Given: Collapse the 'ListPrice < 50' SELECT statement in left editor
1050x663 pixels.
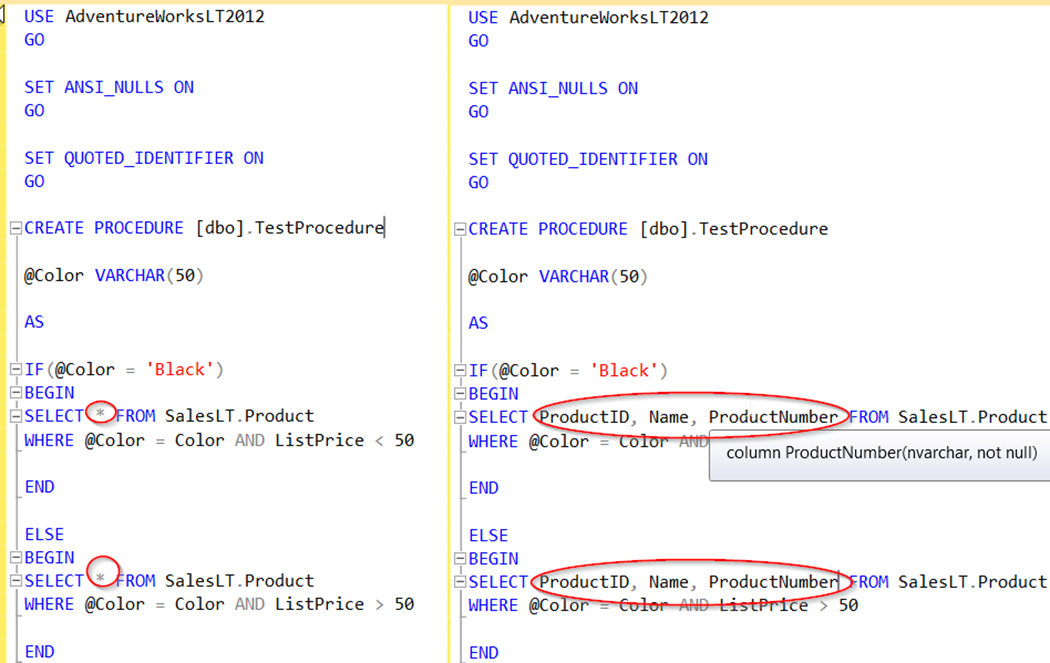Looking at the screenshot, I should coord(16,416).
